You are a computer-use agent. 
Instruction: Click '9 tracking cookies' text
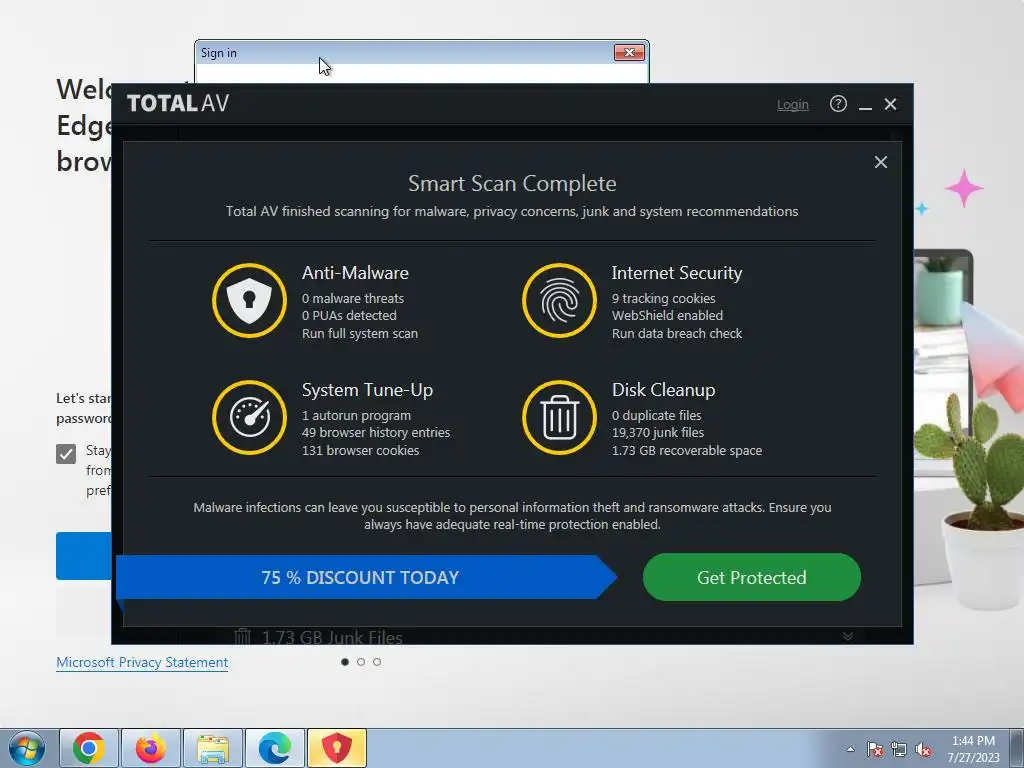pyautogui.click(x=664, y=298)
